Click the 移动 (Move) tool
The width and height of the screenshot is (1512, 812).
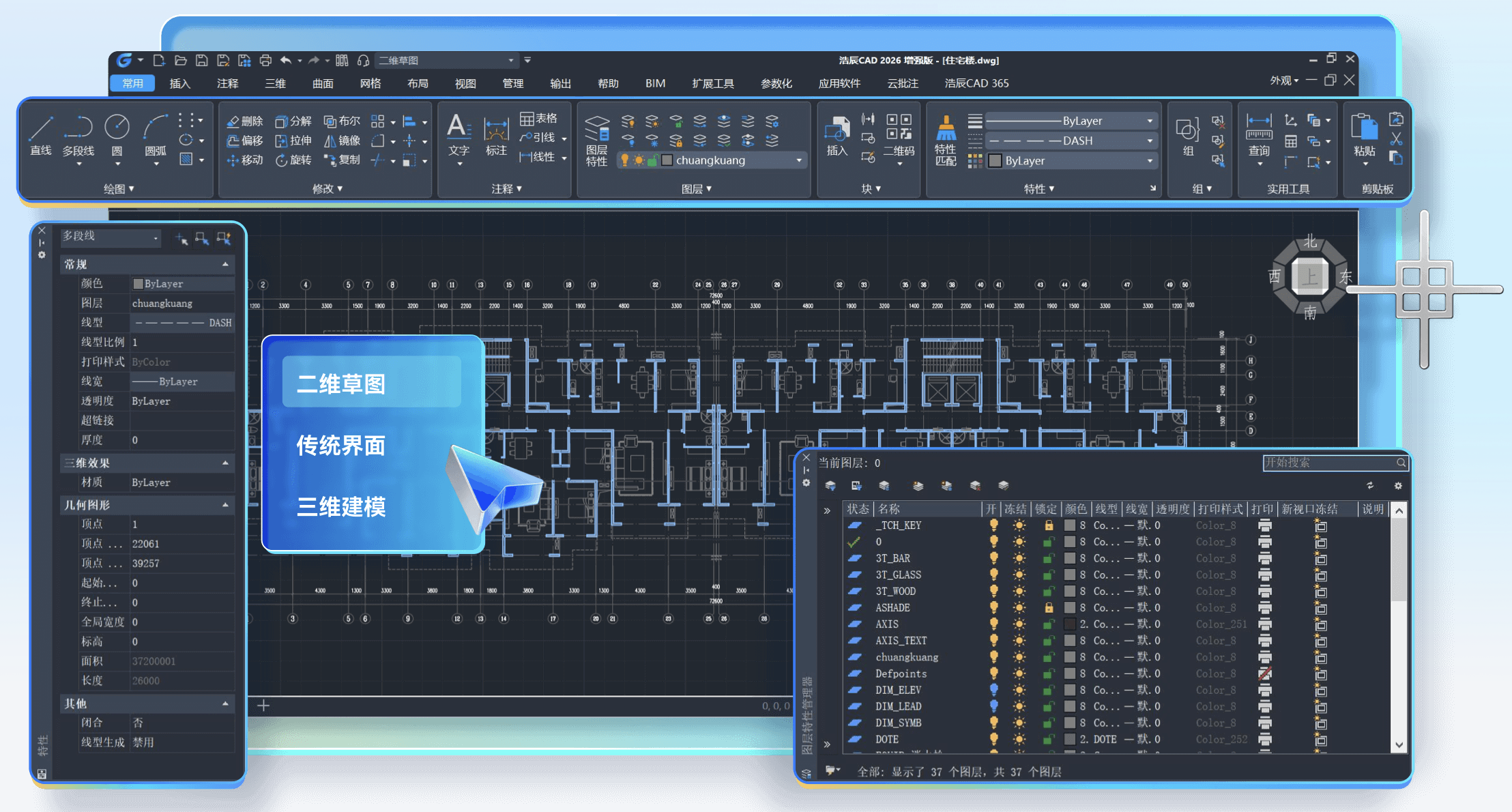[245, 160]
